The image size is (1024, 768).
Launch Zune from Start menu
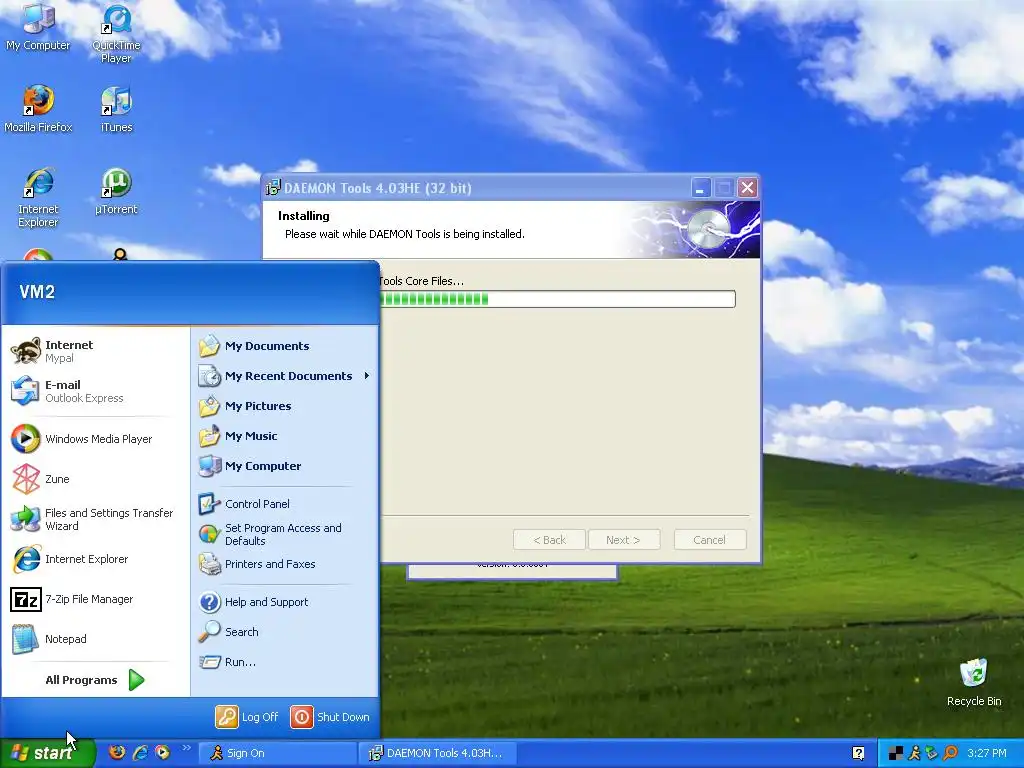(x=96, y=479)
